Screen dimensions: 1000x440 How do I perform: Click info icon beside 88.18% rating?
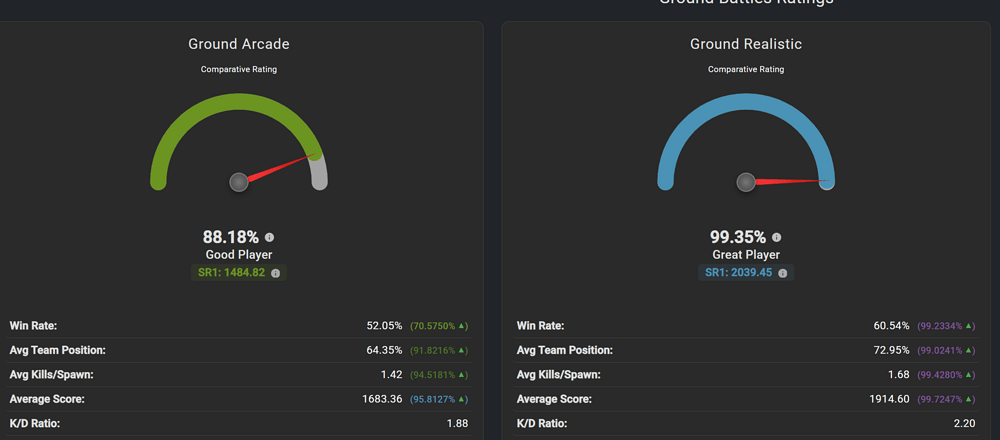[x=269, y=238]
